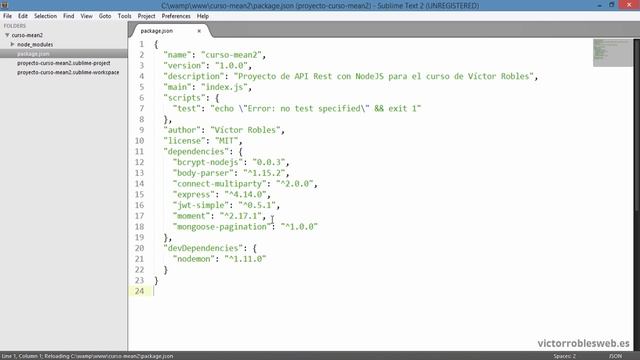Click line number 11 in gutter
640x360 pixels.
tap(139, 151)
